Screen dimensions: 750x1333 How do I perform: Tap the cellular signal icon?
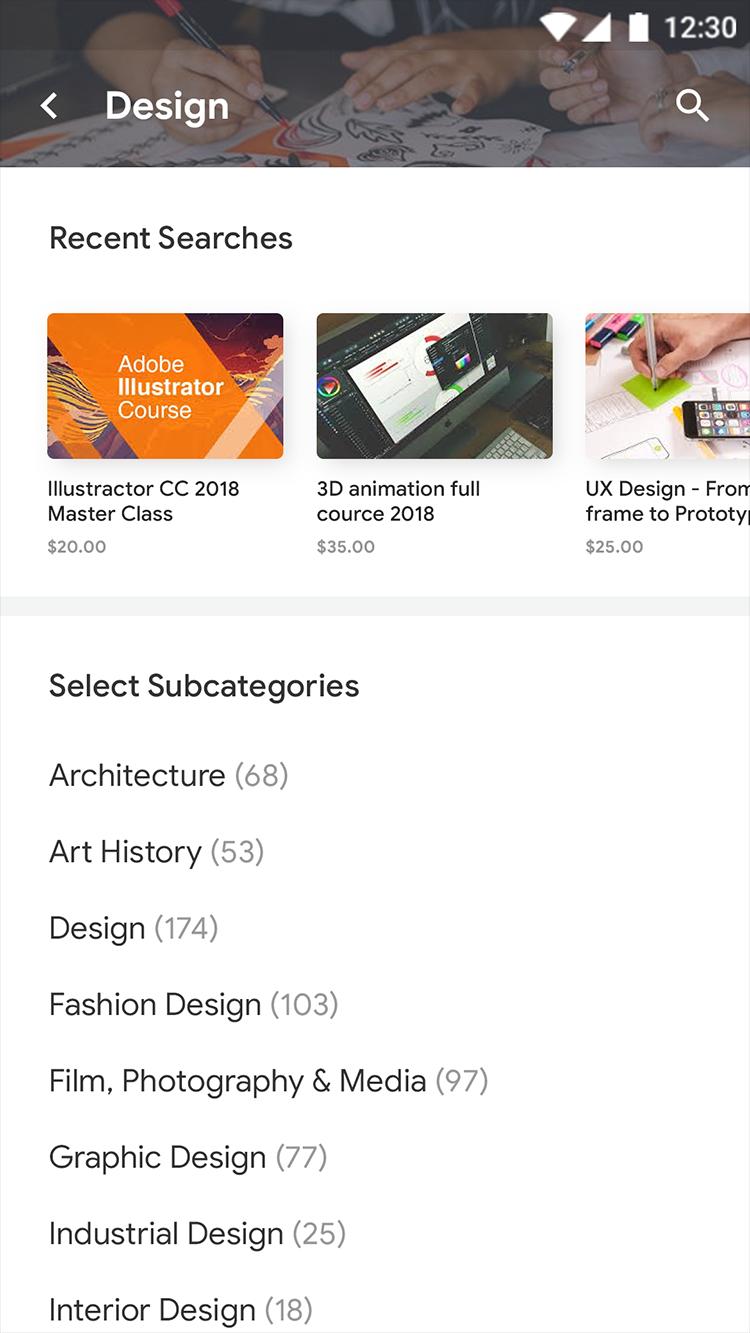point(597,27)
